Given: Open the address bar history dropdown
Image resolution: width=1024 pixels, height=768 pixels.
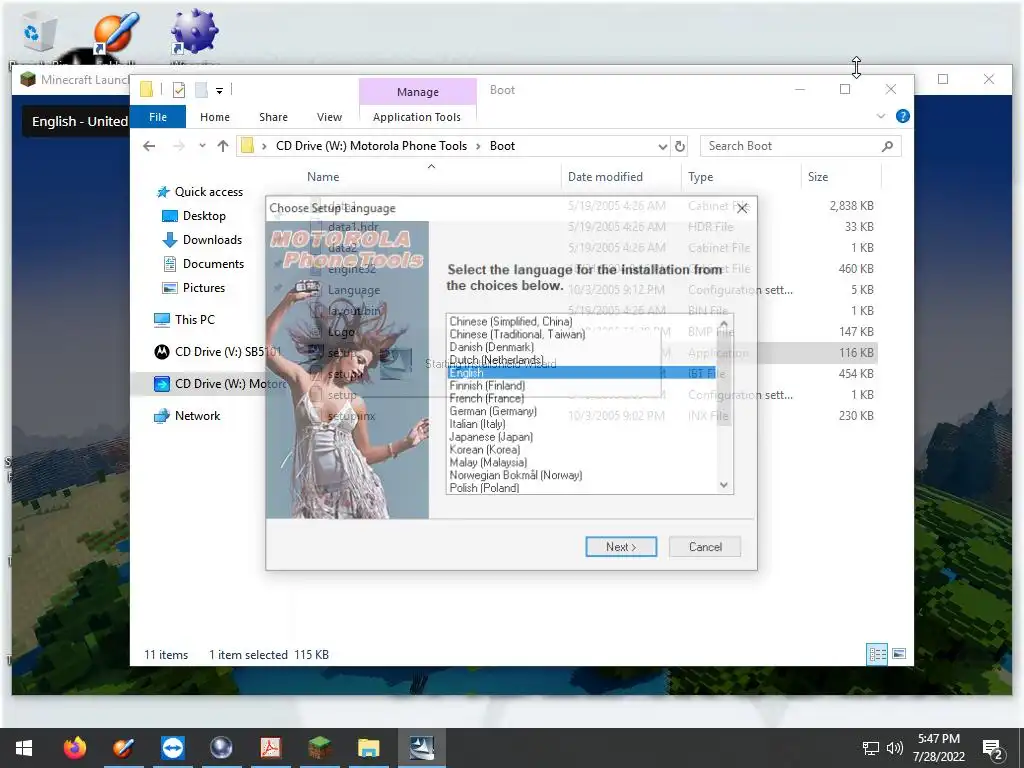Looking at the screenshot, I should tap(662, 146).
